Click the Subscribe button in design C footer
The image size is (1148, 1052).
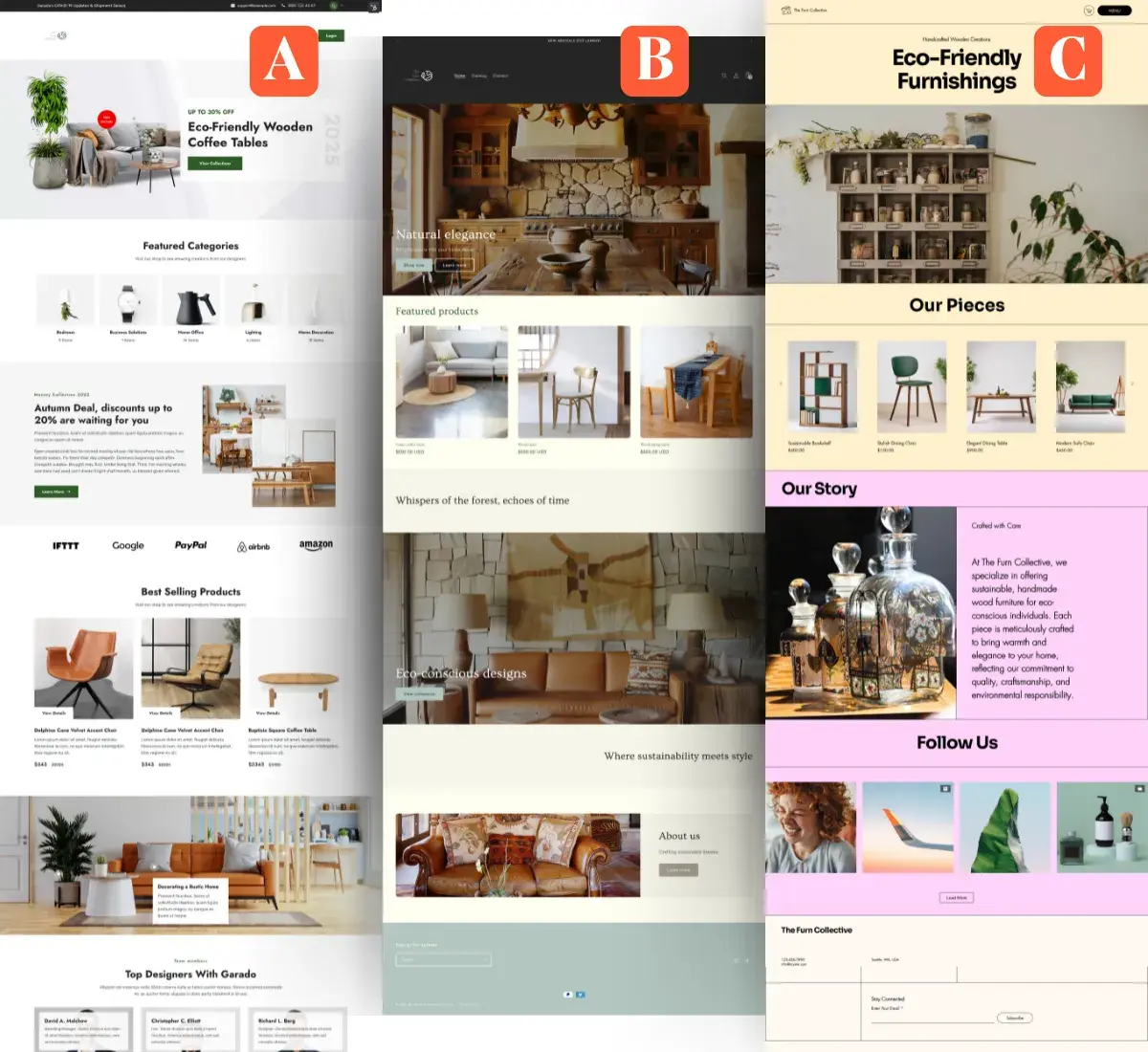pos(1015,1018)
